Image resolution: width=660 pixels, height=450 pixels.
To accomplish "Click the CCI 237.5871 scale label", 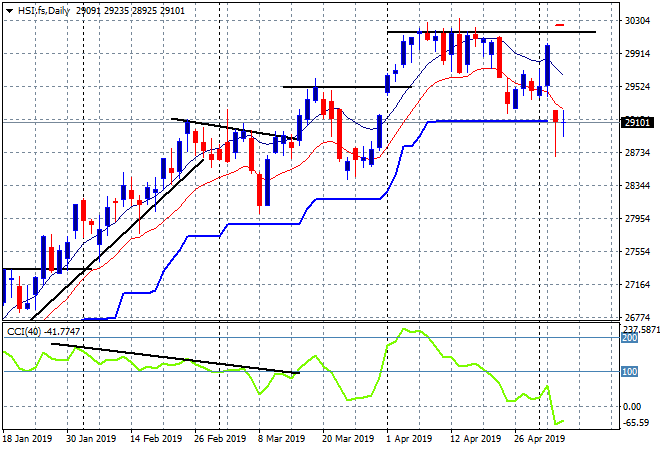I will (641, 329).
